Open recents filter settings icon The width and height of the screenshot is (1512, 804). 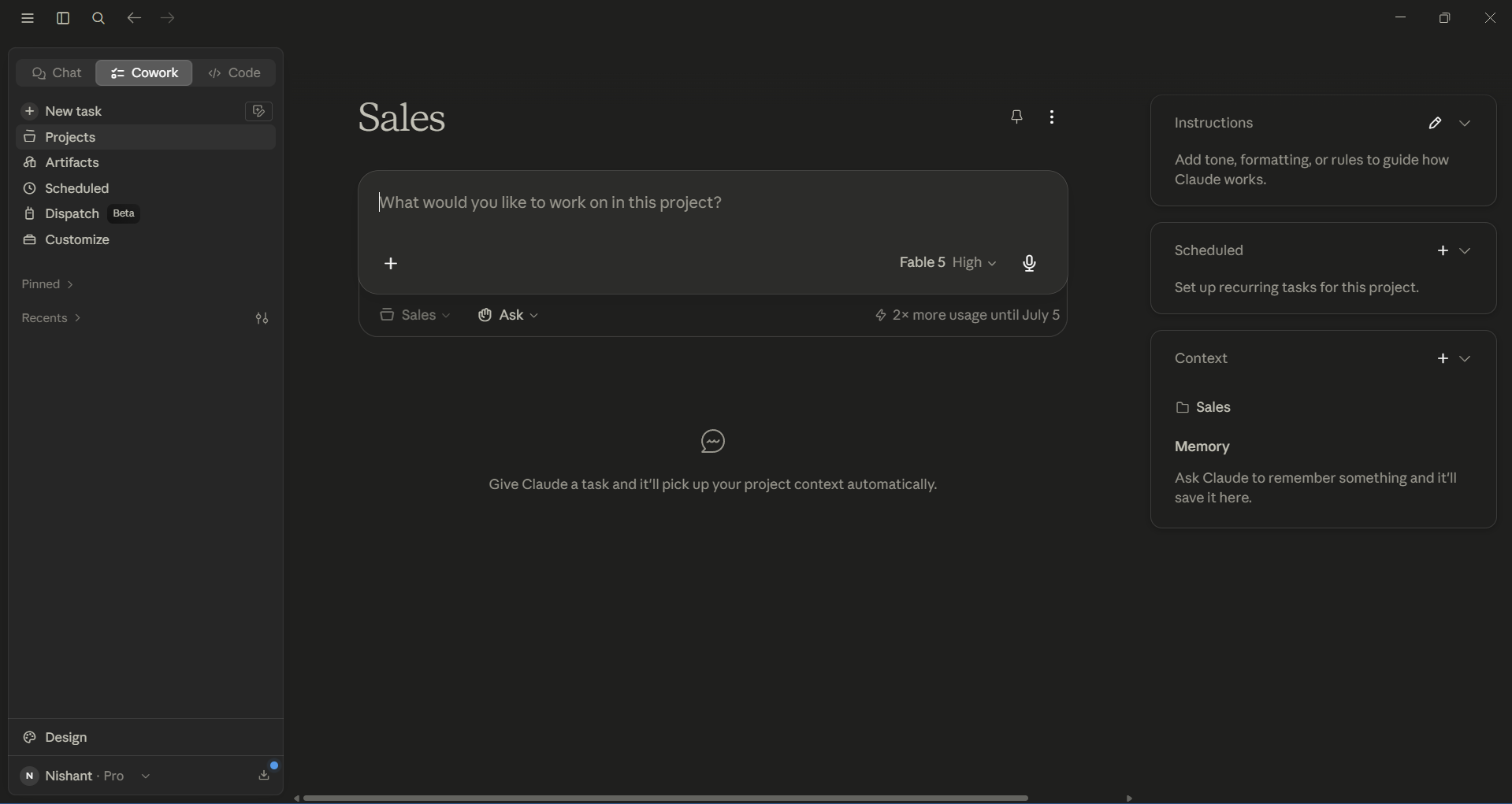tap(262, 319)
